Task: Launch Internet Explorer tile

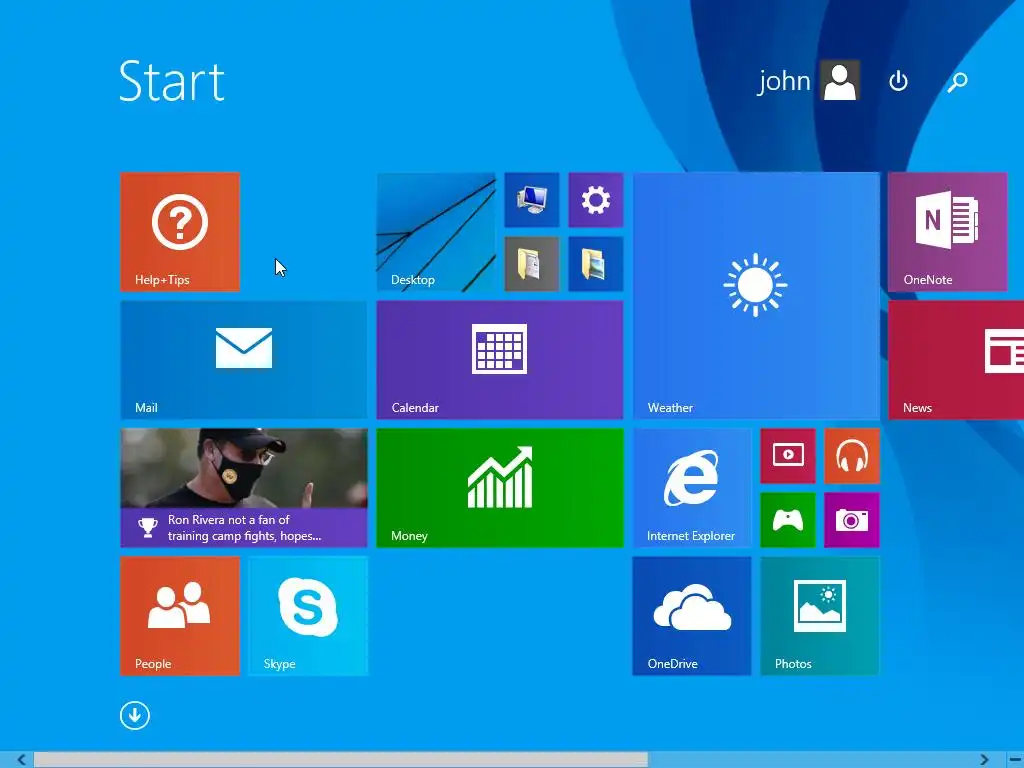Action: coord(692,488)
